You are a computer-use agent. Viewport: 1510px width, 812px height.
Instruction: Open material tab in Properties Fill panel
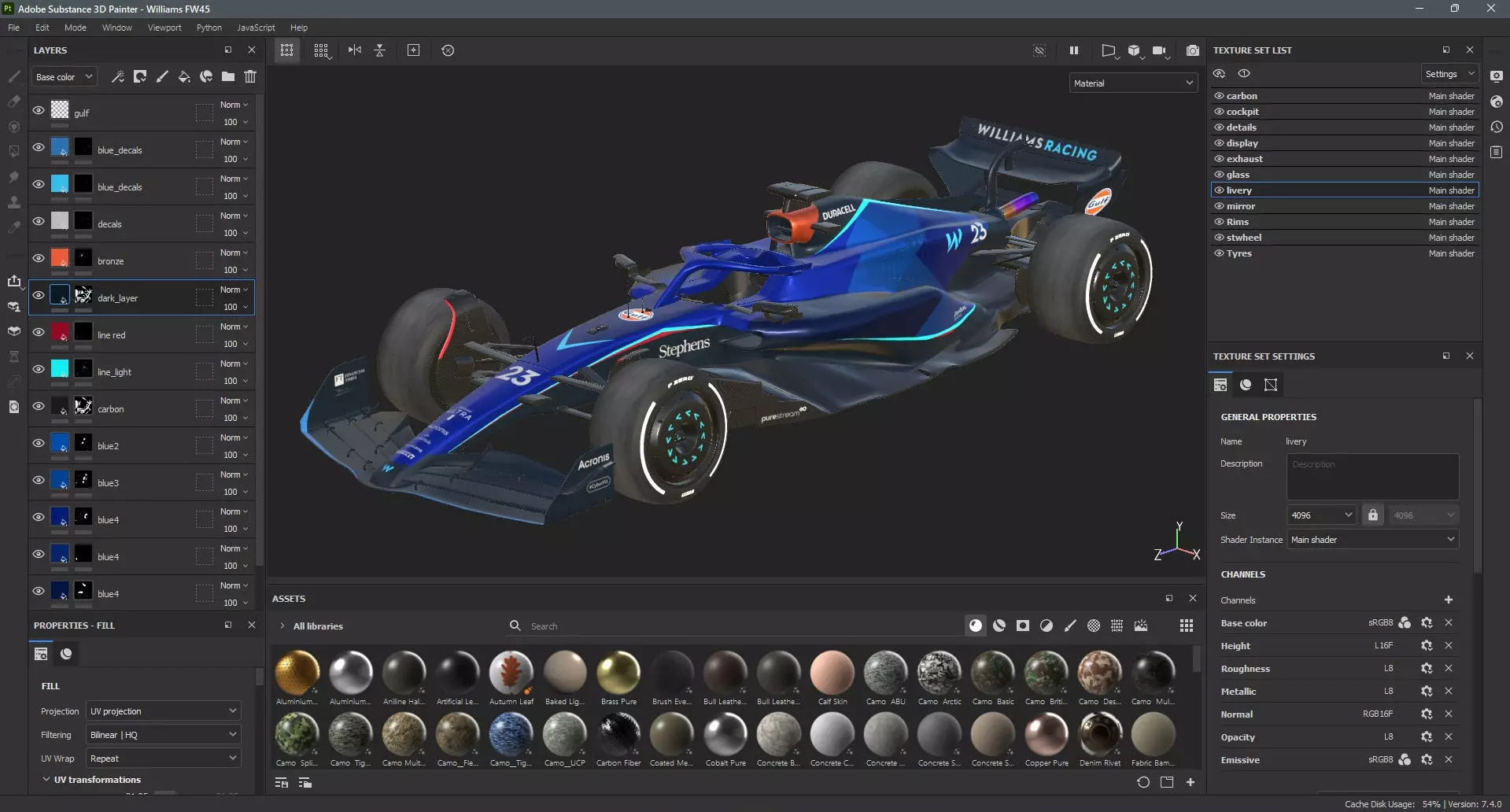[66, 654]
